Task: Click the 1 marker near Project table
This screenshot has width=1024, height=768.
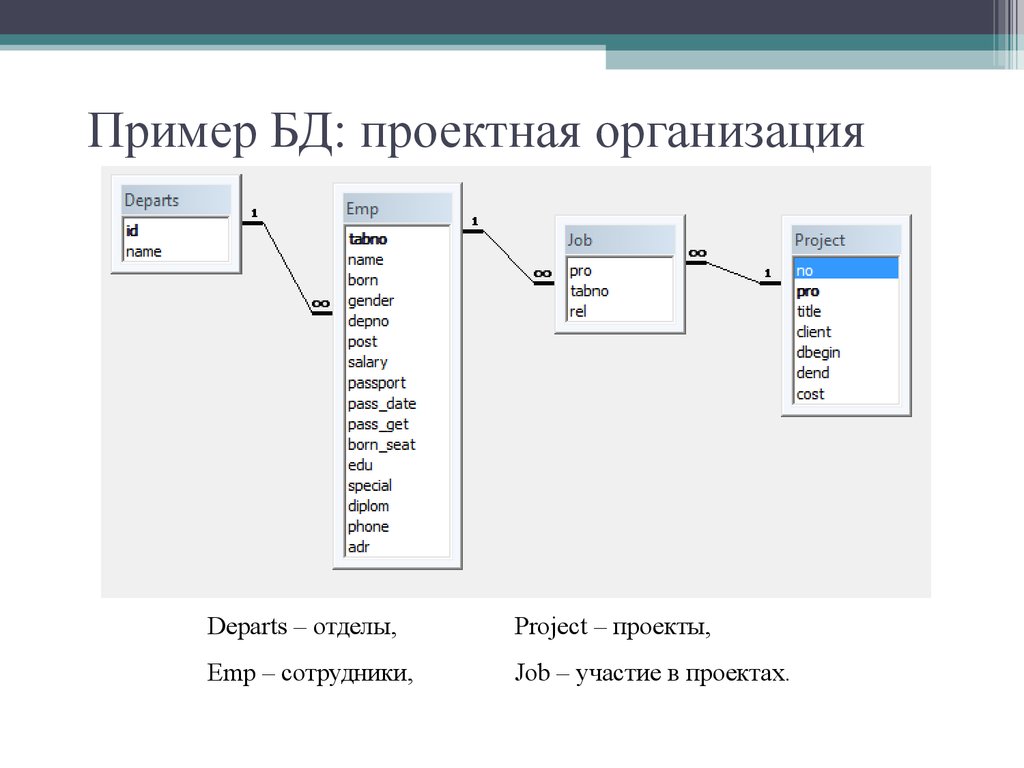Action: tap(766, 272)
